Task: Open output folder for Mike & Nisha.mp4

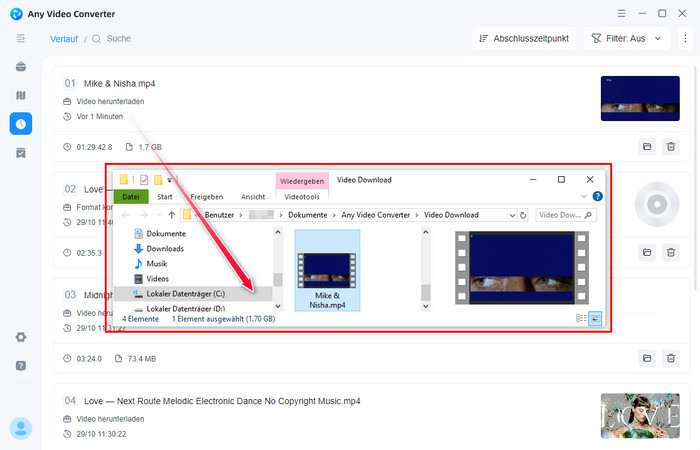Action: click(647, 147)
